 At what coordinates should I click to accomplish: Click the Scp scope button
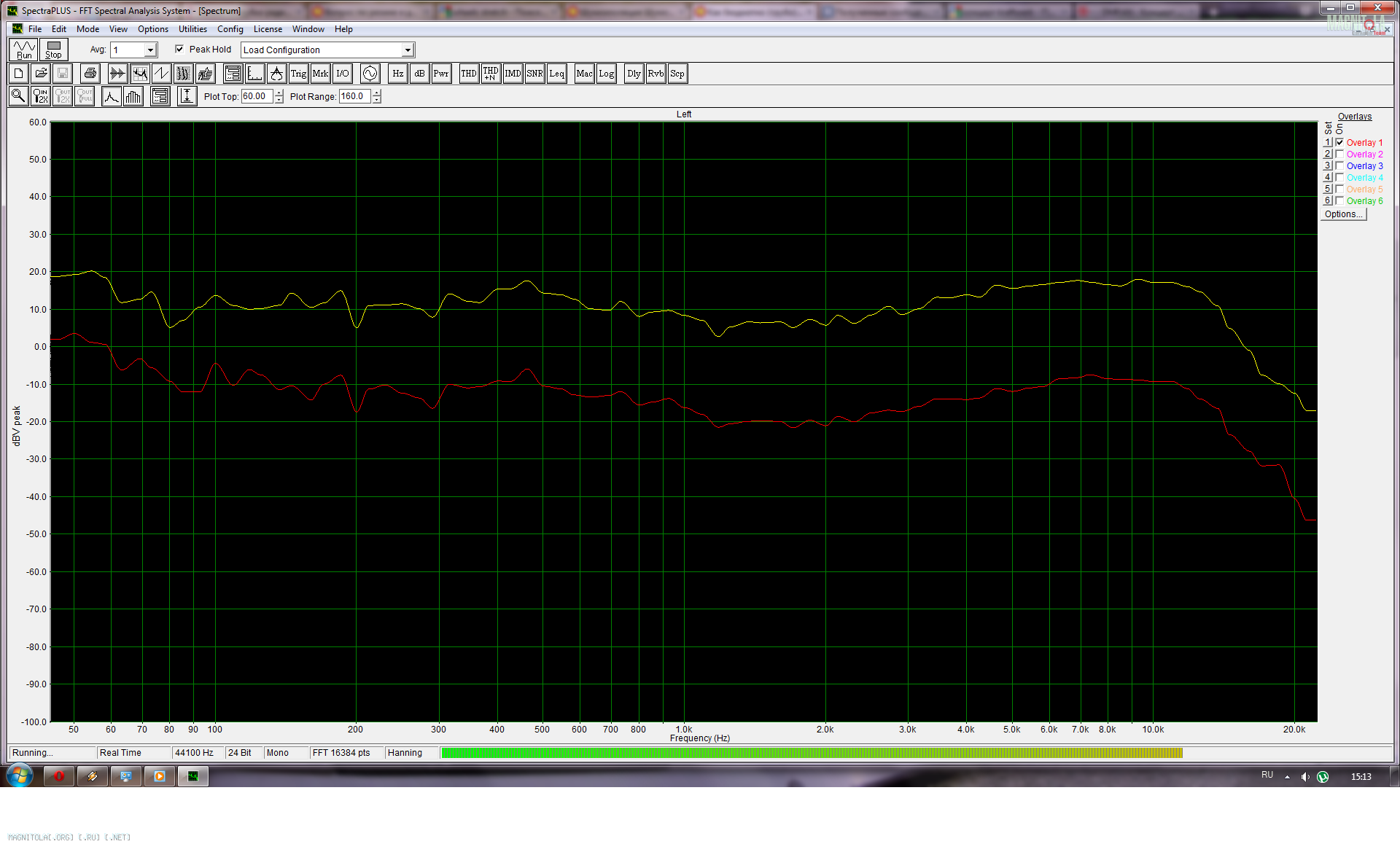[677, 74]
